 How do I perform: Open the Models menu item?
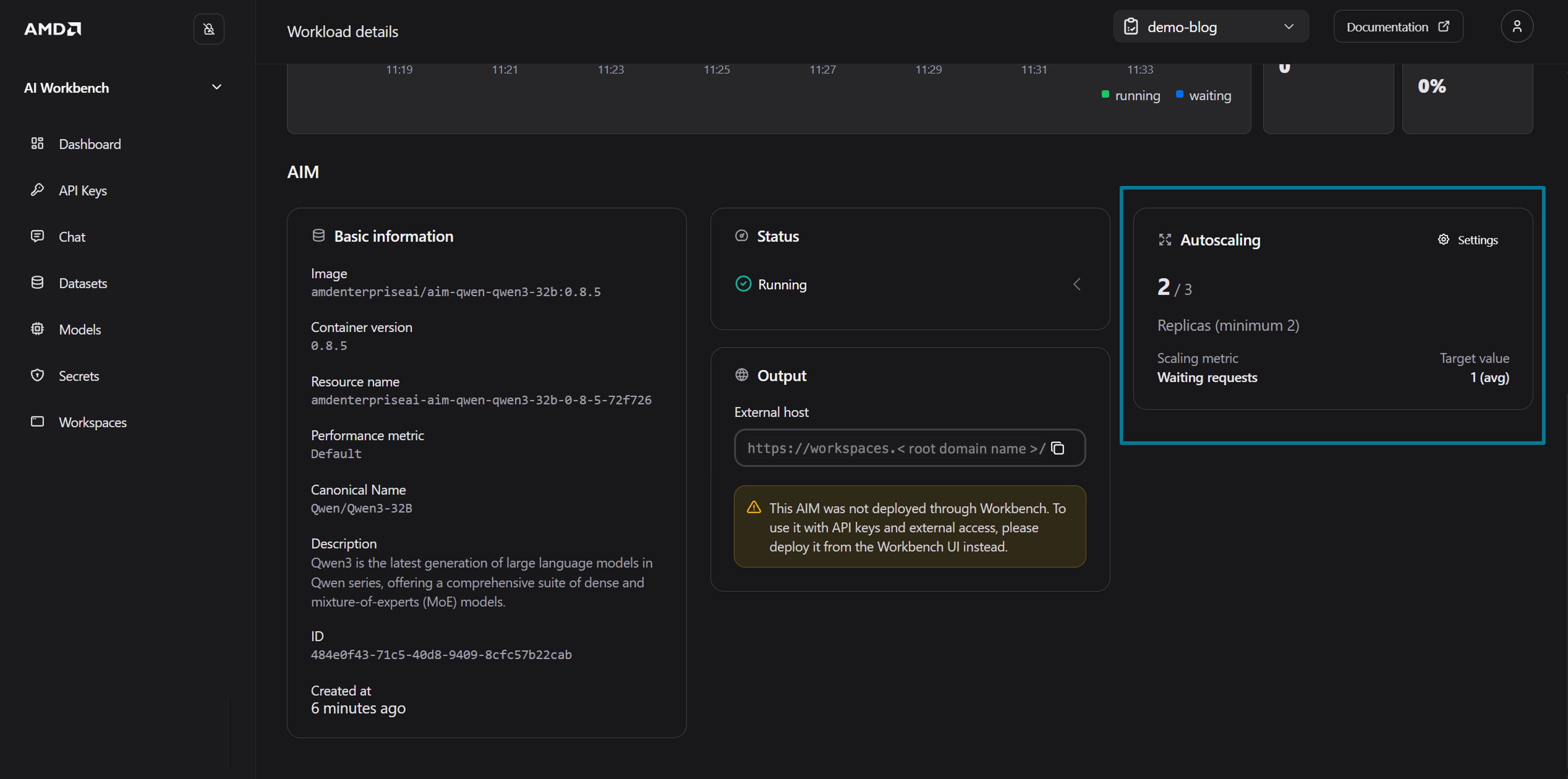click(x=80, y=329)
